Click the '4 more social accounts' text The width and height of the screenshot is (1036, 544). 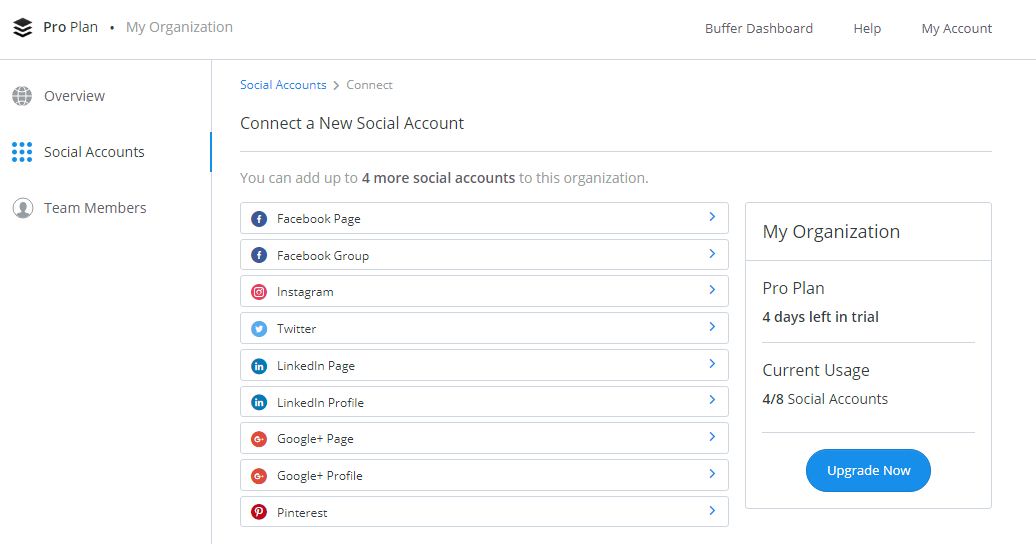pos(438,178)
